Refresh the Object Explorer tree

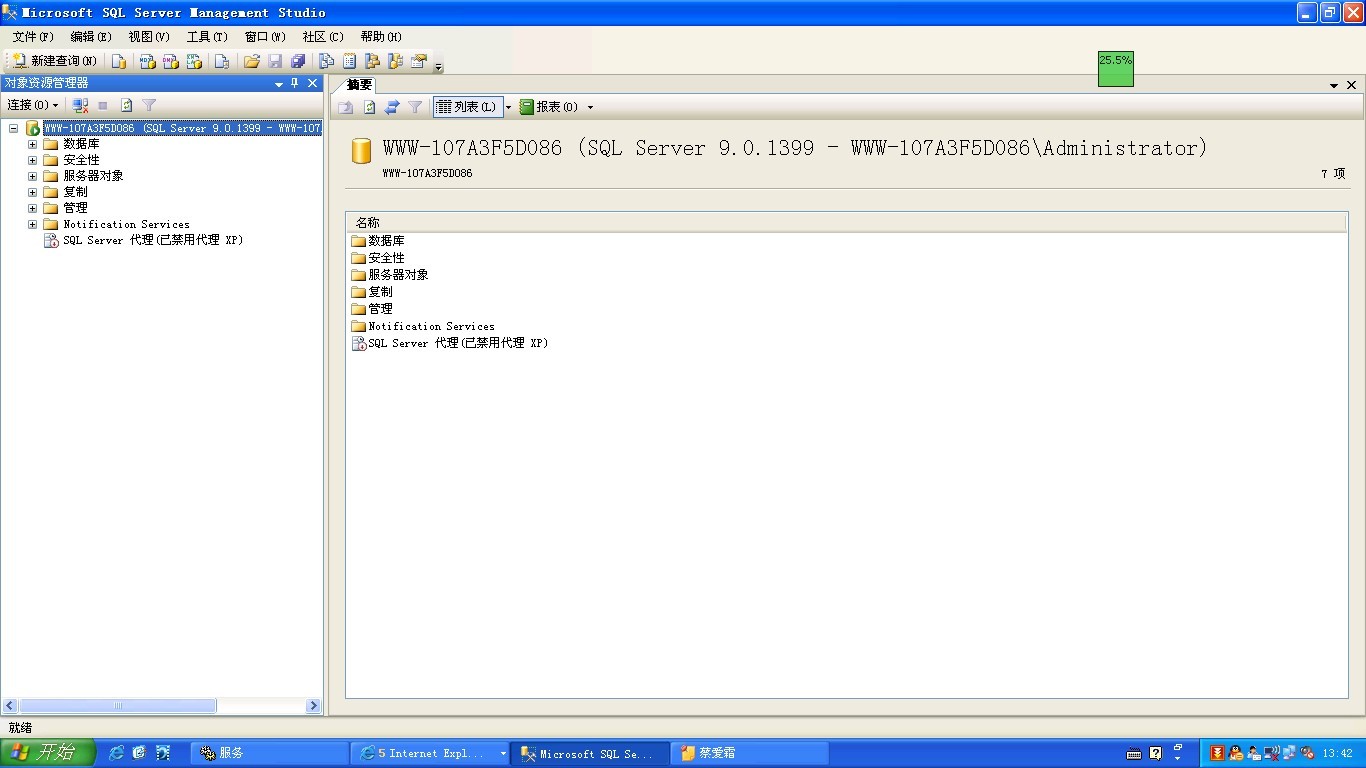pyautogui.click(x=126, y=105)
